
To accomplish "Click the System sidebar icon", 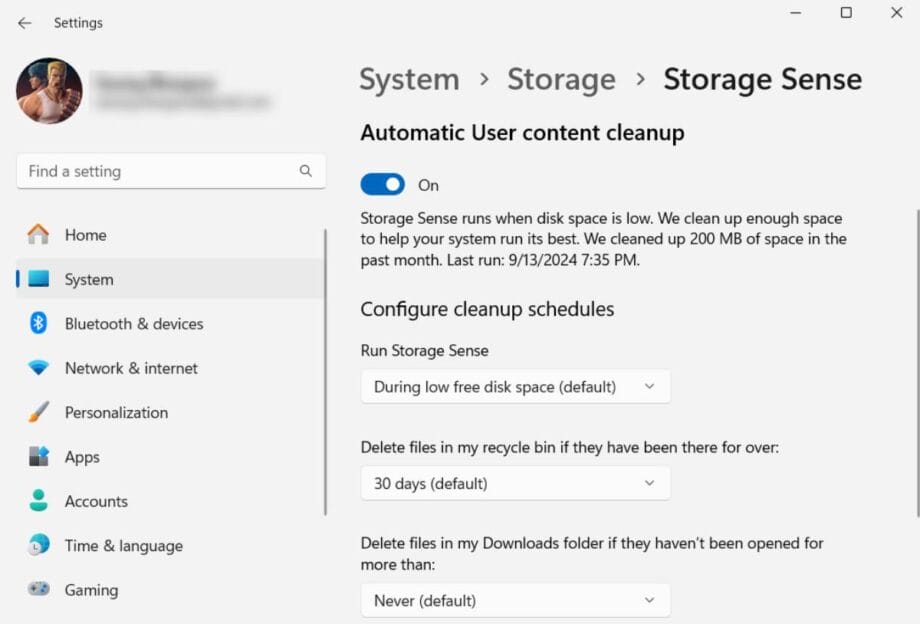I will coord(37,279).
